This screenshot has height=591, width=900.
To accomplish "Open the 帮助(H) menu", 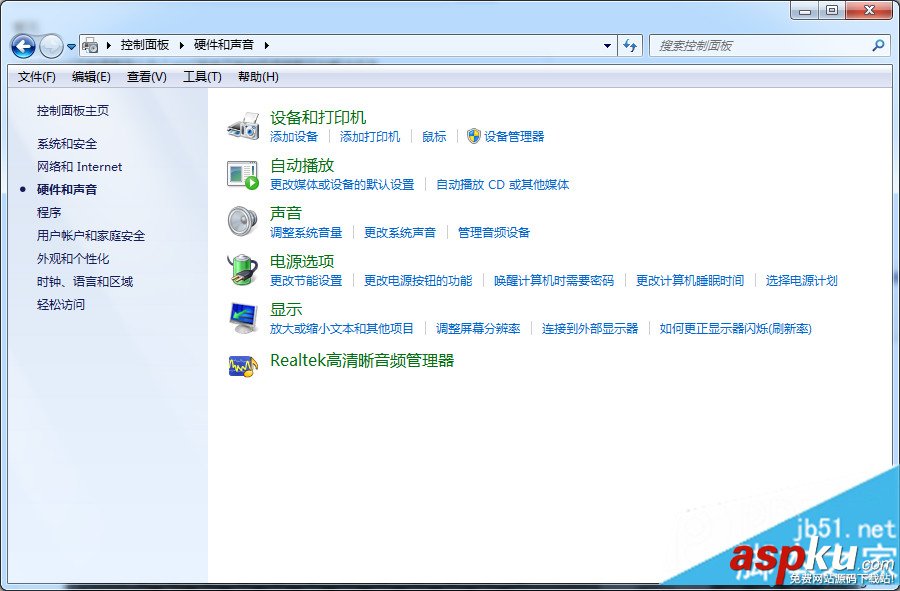I will 258,76.
